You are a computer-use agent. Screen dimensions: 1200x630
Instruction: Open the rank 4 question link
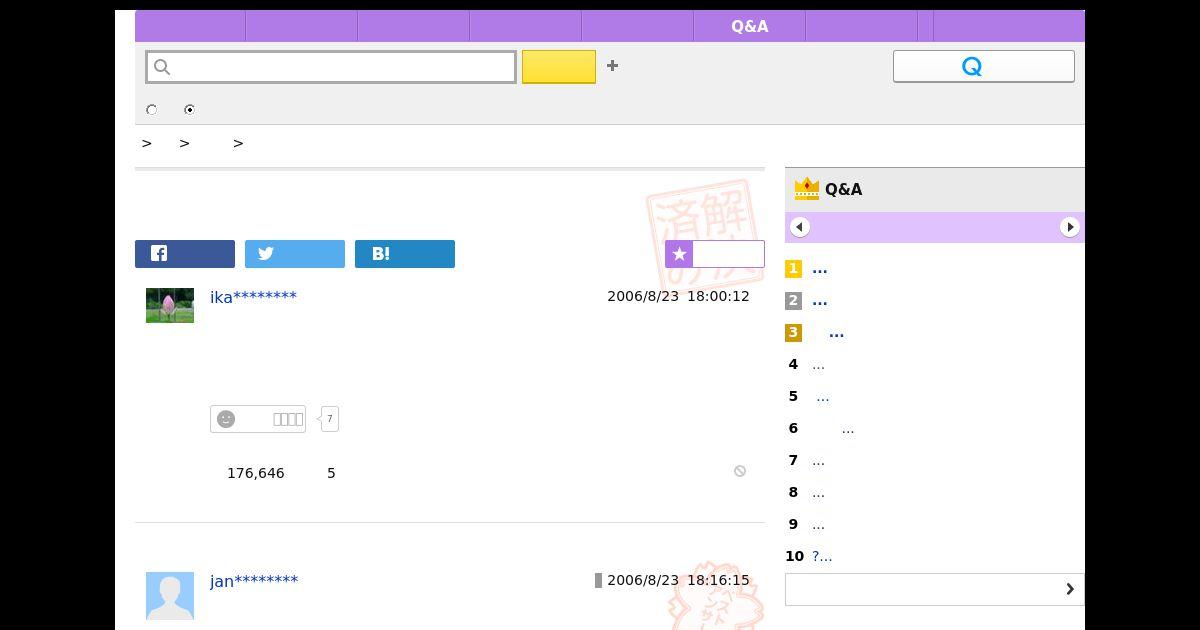[x=818, y=365]
